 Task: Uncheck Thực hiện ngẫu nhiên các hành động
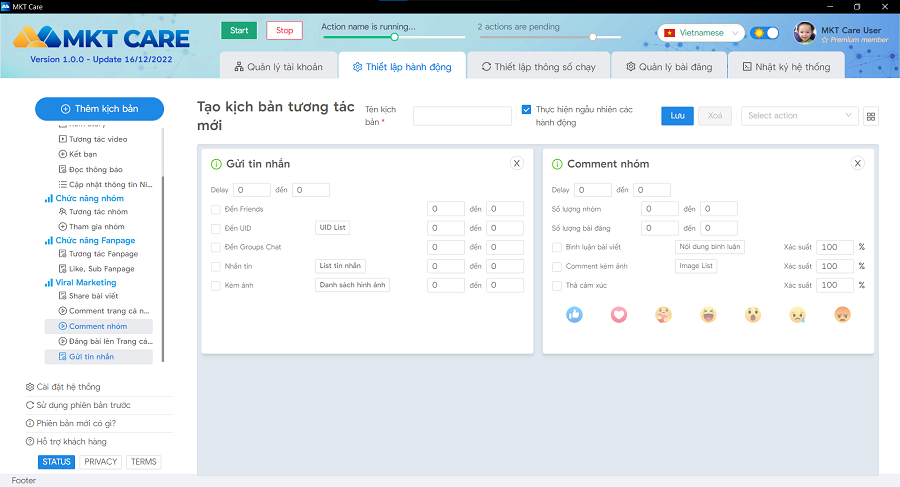point(526,110)
